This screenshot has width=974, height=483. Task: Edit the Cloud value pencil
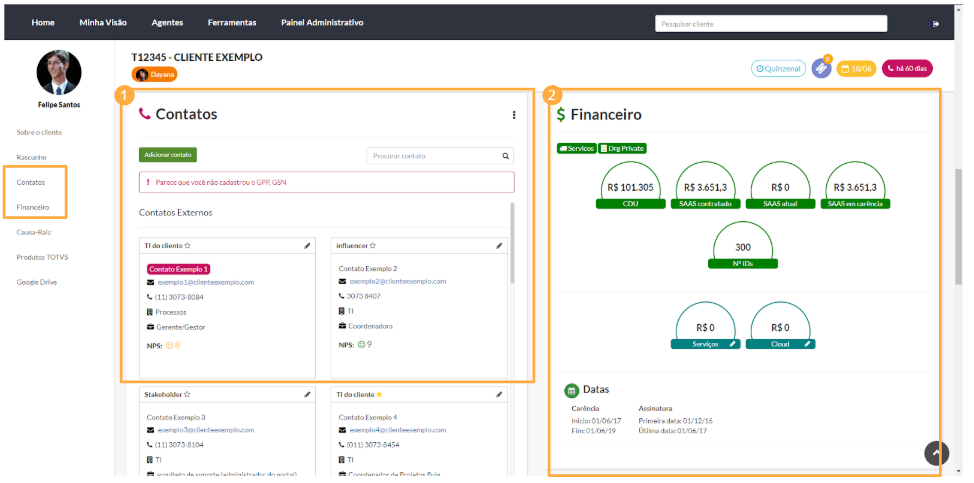tap(808, 343)
